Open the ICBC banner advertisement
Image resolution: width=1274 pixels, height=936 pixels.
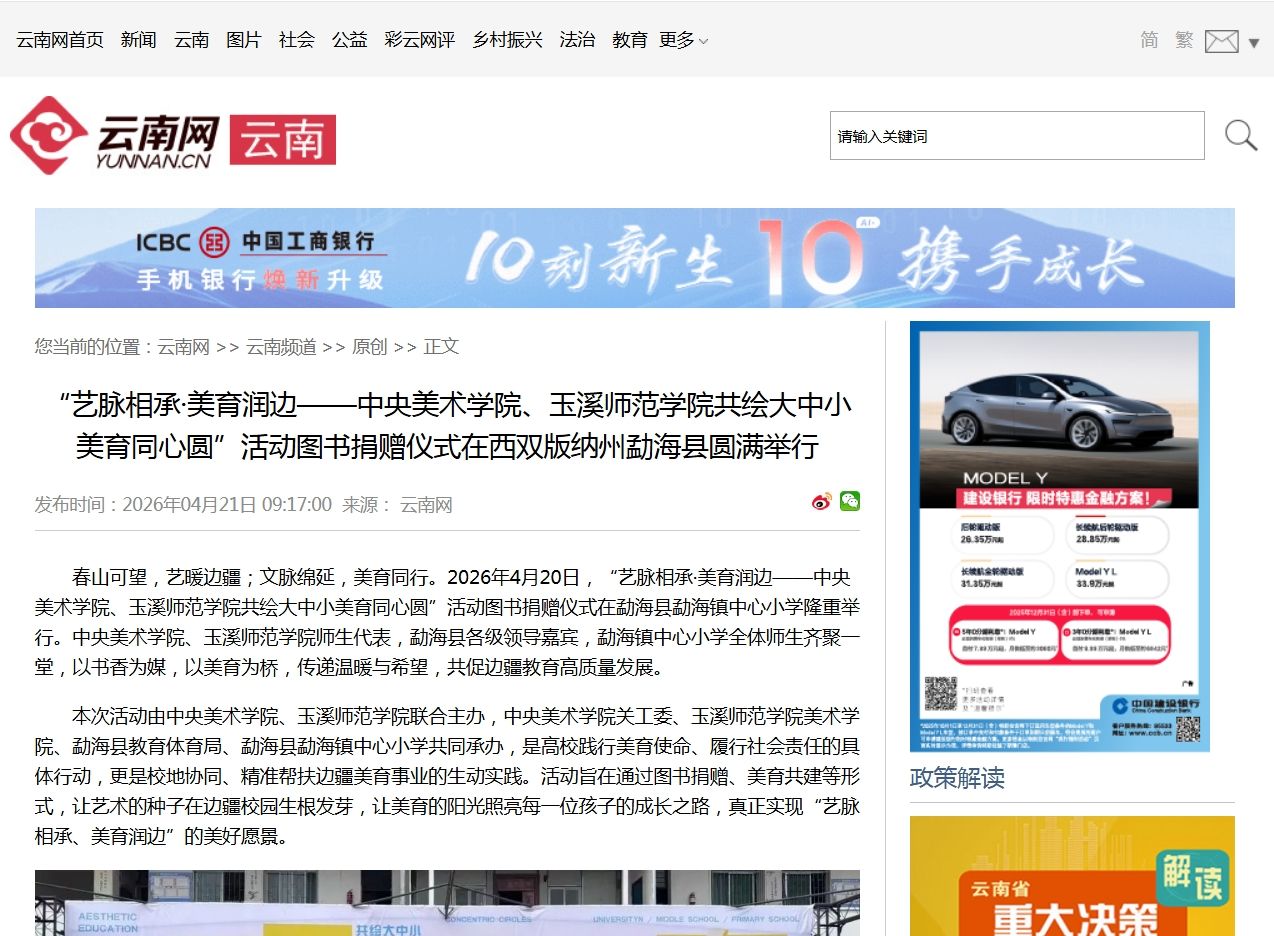(634, 258)
